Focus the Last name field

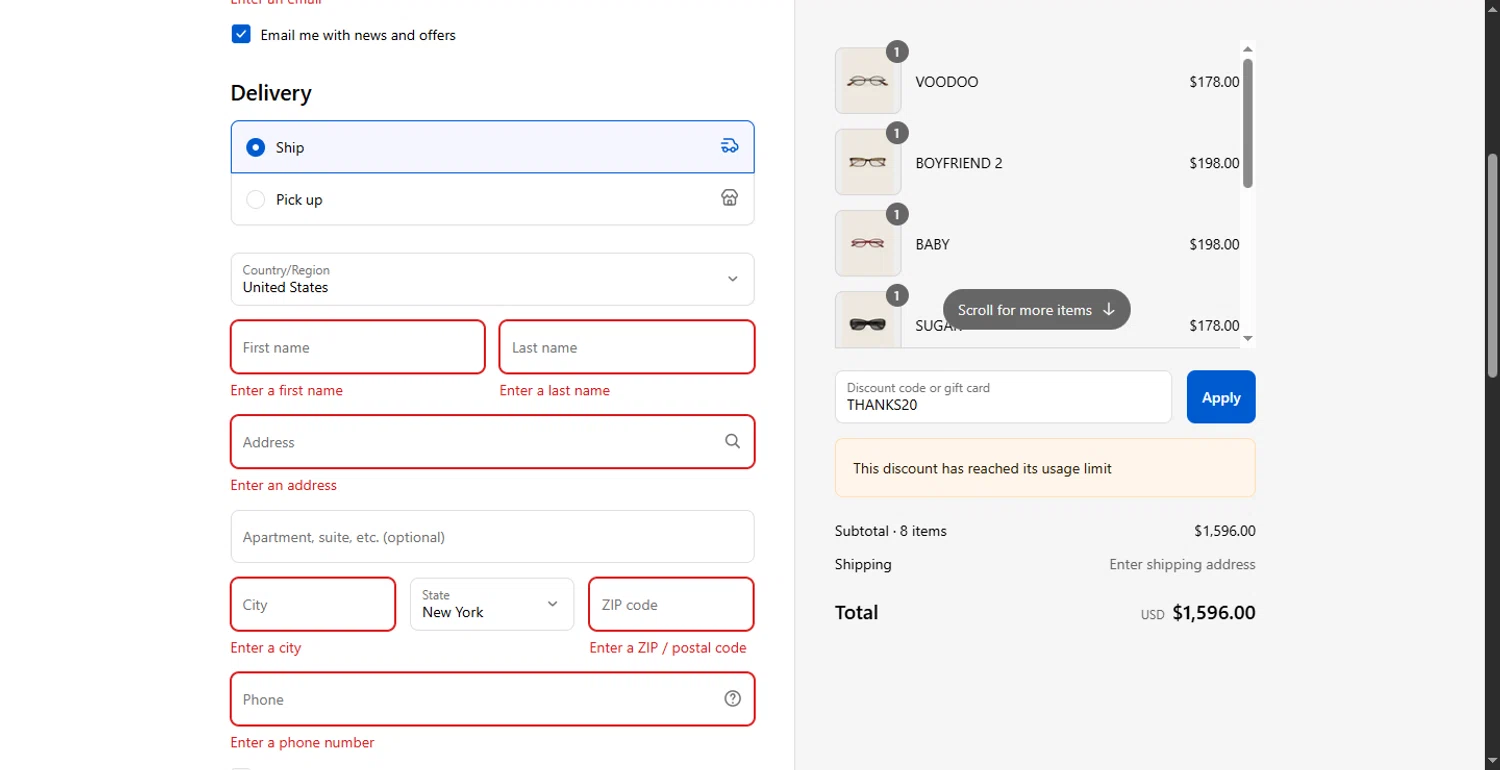(x=627, y=347)
